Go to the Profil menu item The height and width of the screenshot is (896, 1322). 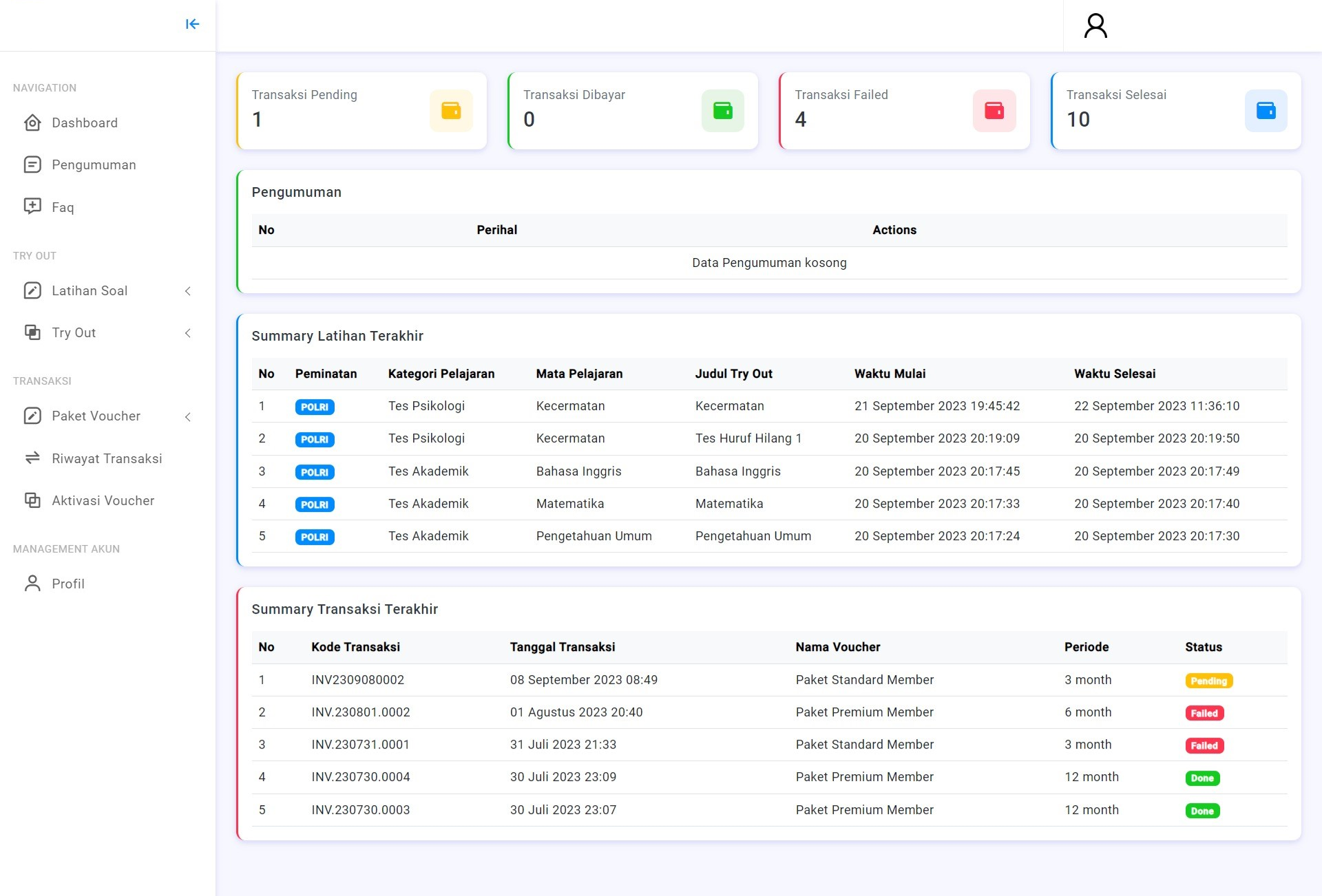click(68, 584)
